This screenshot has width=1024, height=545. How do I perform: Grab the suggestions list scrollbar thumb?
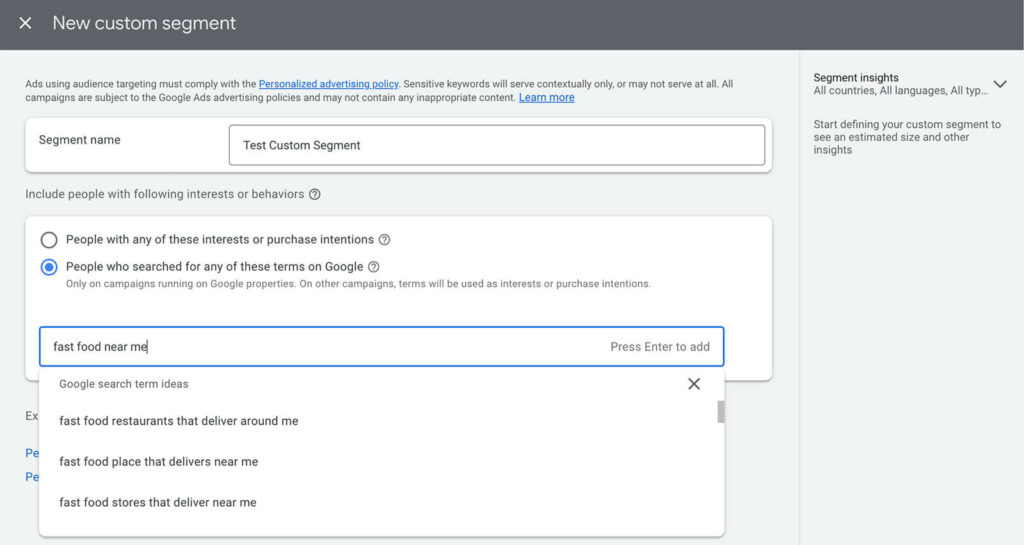pos(721,412)
